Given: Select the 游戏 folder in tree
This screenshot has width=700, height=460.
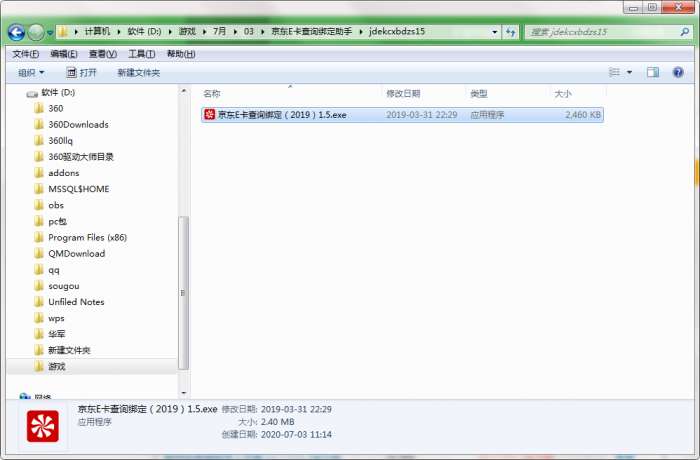Looking at the screenshot, I should click(57, 366).
